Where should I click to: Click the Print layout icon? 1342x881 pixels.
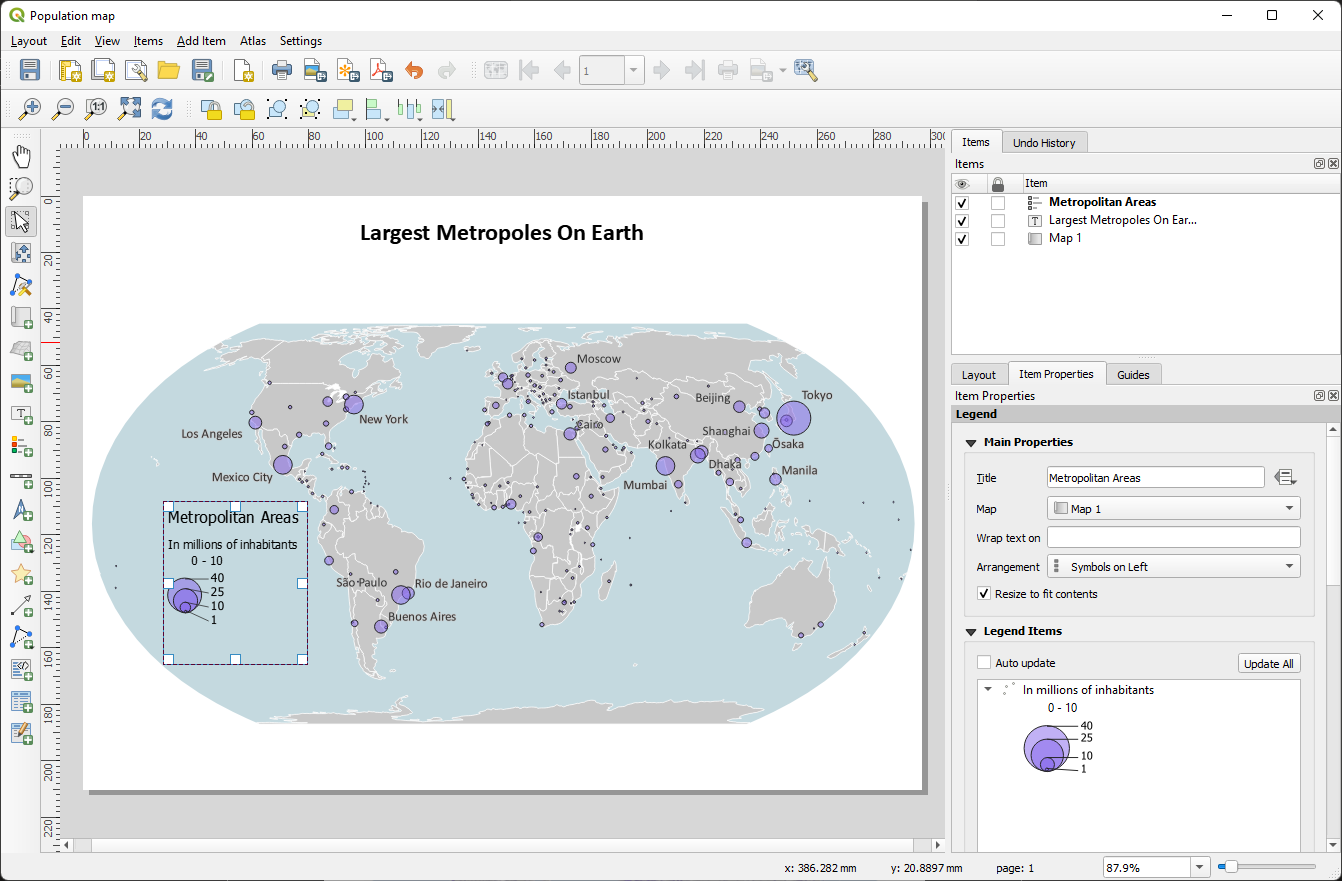(282, 70)
